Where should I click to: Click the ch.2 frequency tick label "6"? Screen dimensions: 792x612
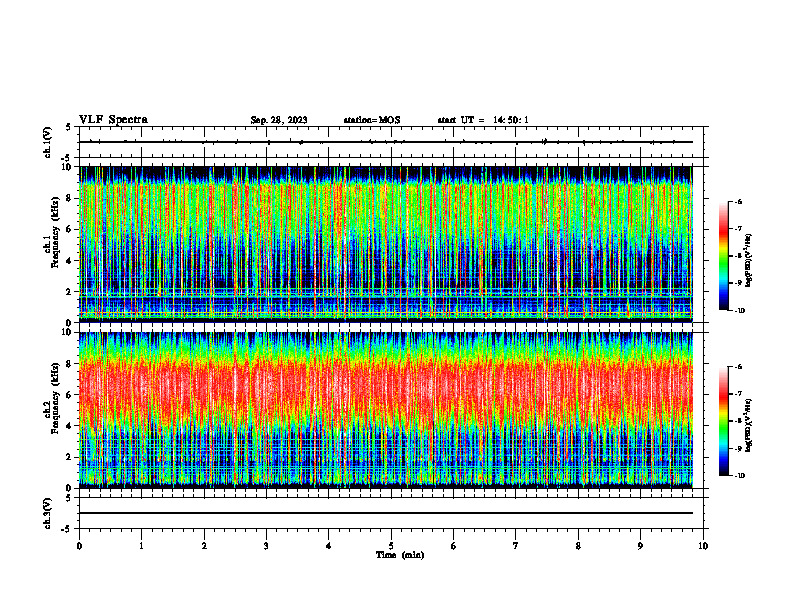[70, 395]
